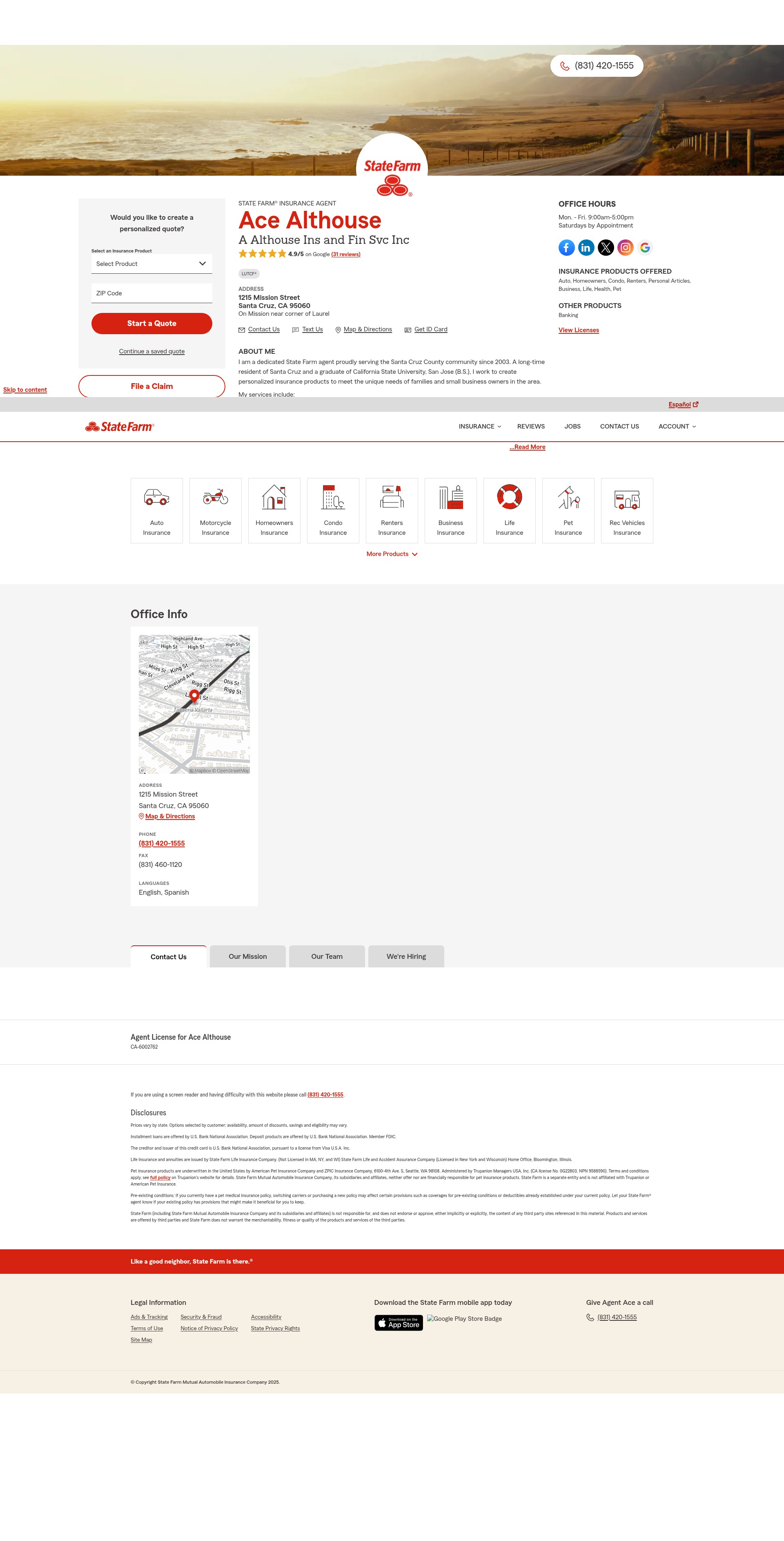
Task: Expand More Products list
Action: (x=392, y=554)
